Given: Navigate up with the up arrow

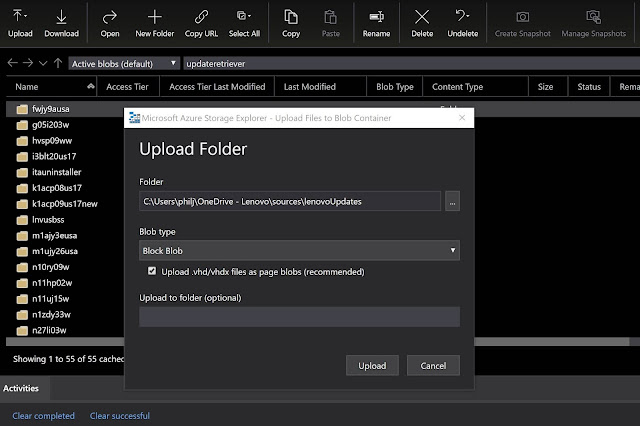Looking at the screenshot, I should coord(58,63).
